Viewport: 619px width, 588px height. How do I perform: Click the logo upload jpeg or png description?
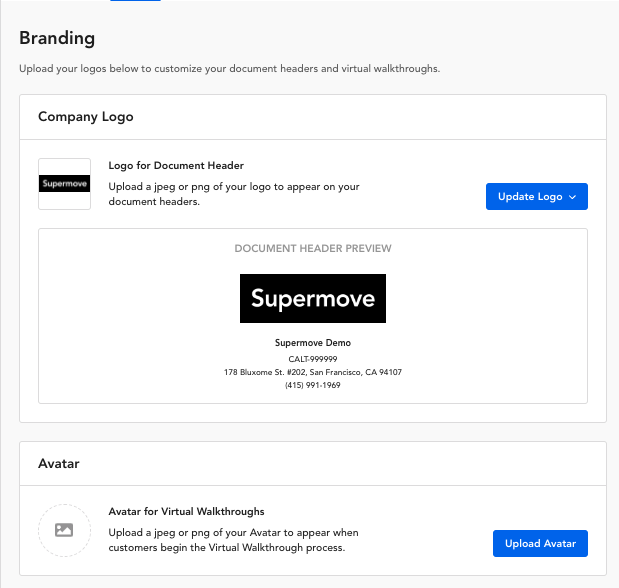(x=234, y=194)
